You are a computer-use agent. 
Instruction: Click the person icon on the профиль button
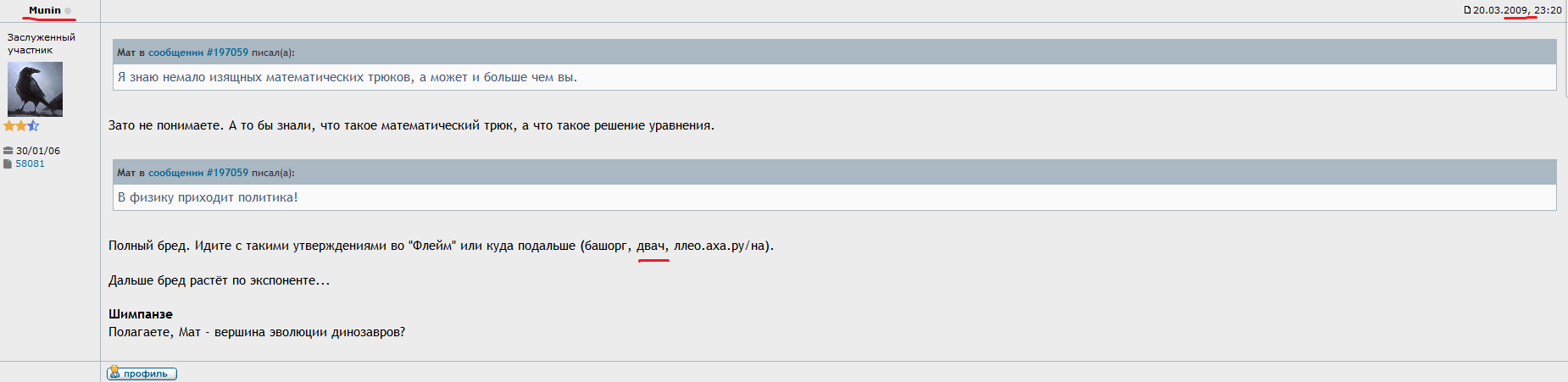[x=114, y=372]
